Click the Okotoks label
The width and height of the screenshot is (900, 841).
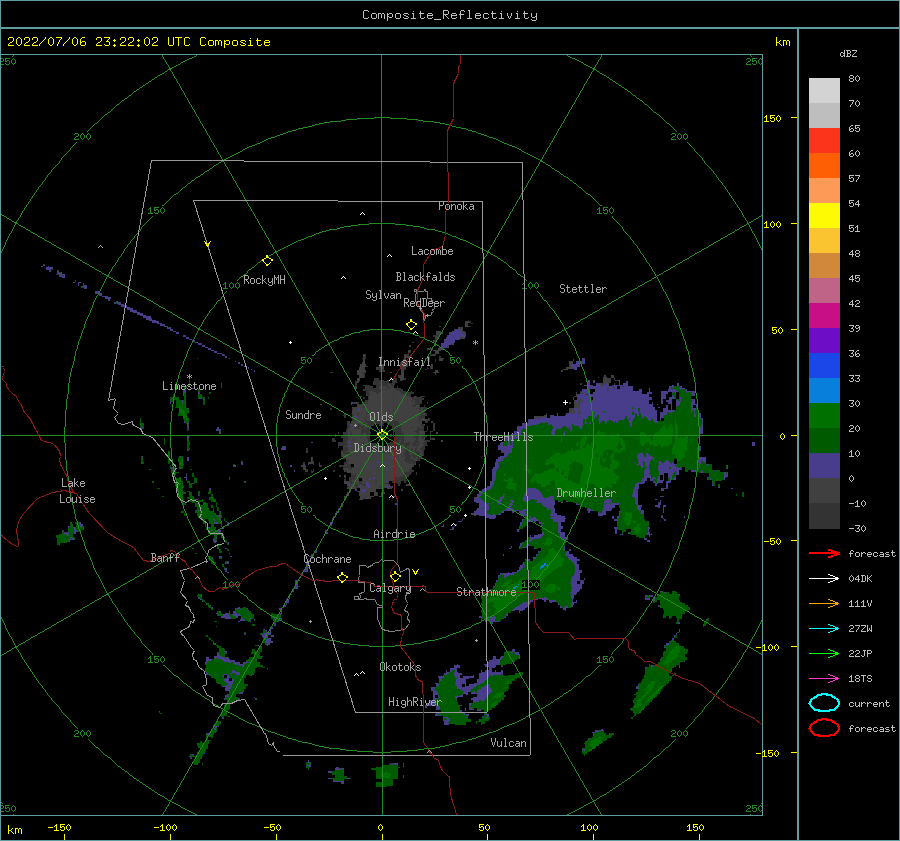click(400, 667)
